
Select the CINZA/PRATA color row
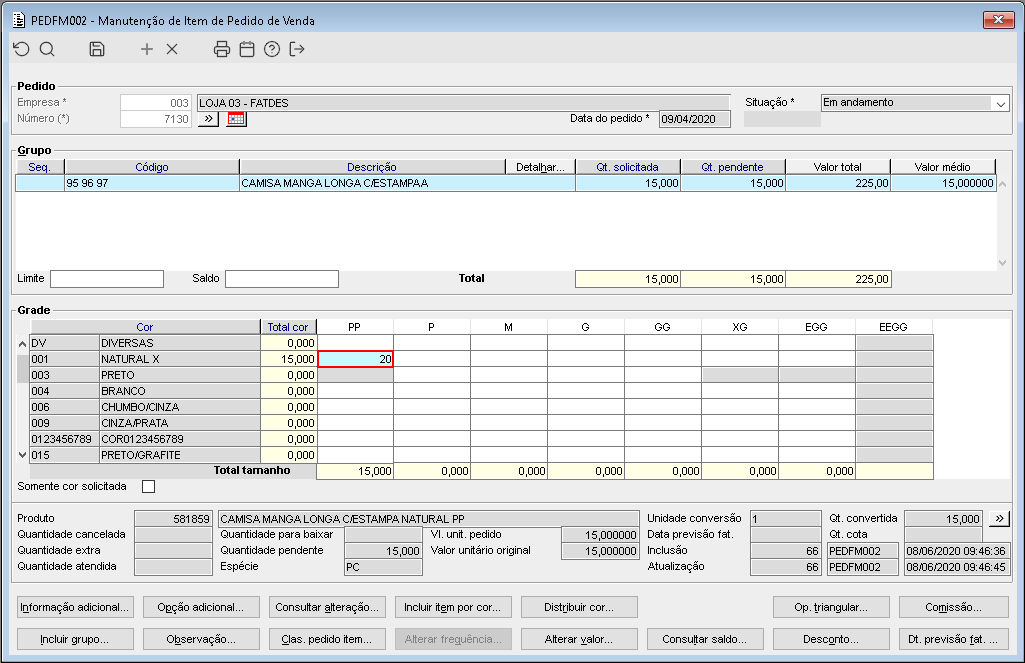click(x=145, y=423)
